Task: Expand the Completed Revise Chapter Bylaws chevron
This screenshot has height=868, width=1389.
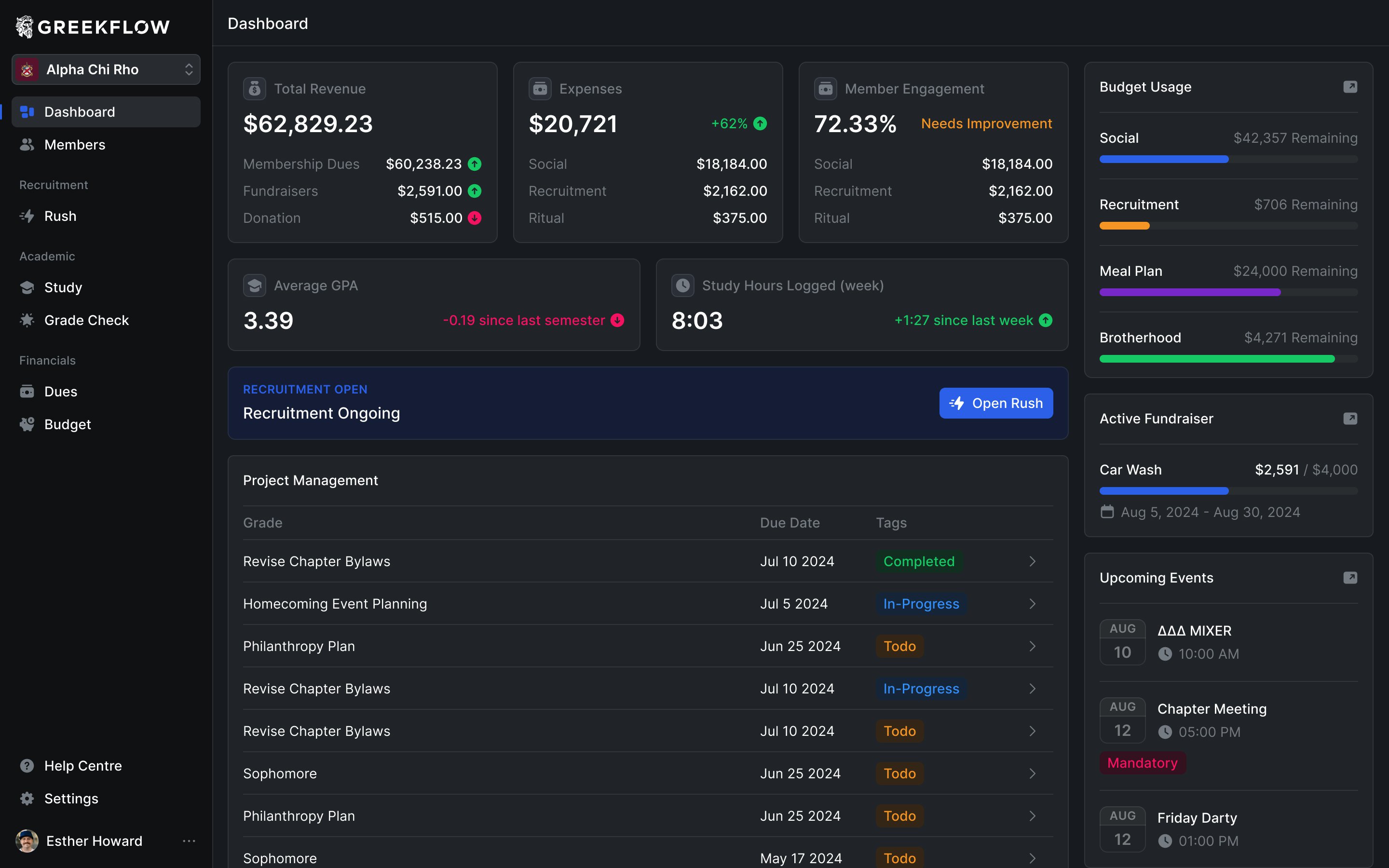Action: tap(1032, 561)
